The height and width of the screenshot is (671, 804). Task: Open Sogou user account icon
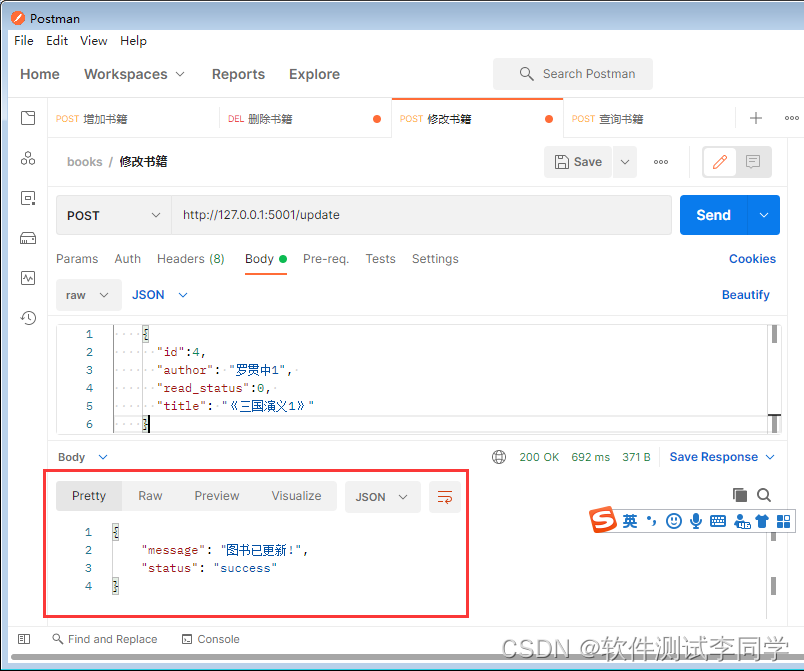(742, 521)
